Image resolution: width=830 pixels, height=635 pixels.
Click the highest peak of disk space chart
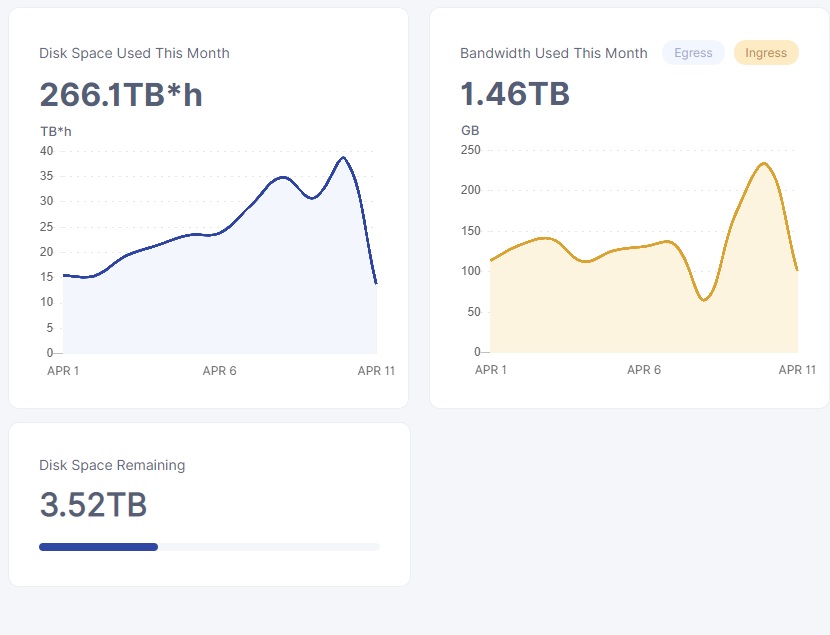(343, 158)
